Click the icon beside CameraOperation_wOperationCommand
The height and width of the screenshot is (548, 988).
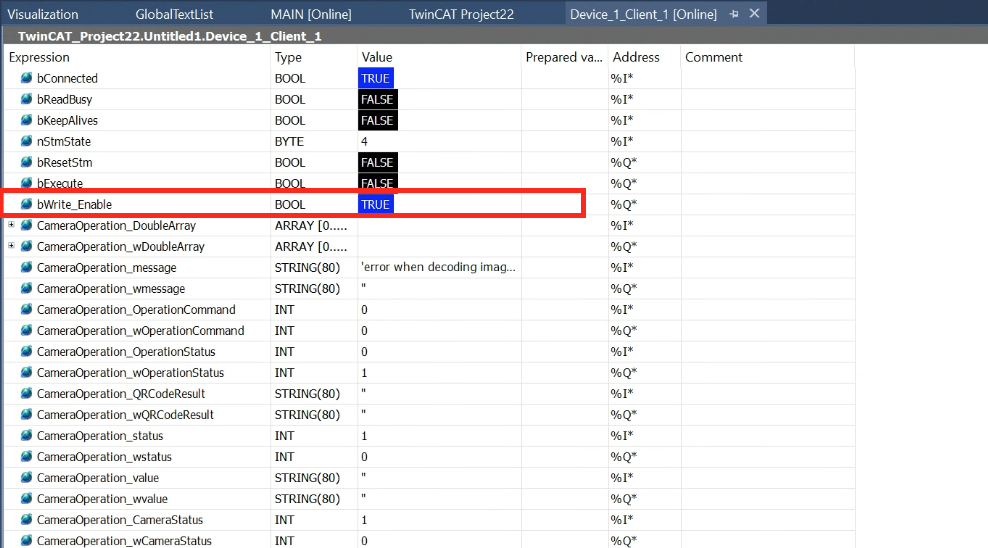tap(26, 331)
